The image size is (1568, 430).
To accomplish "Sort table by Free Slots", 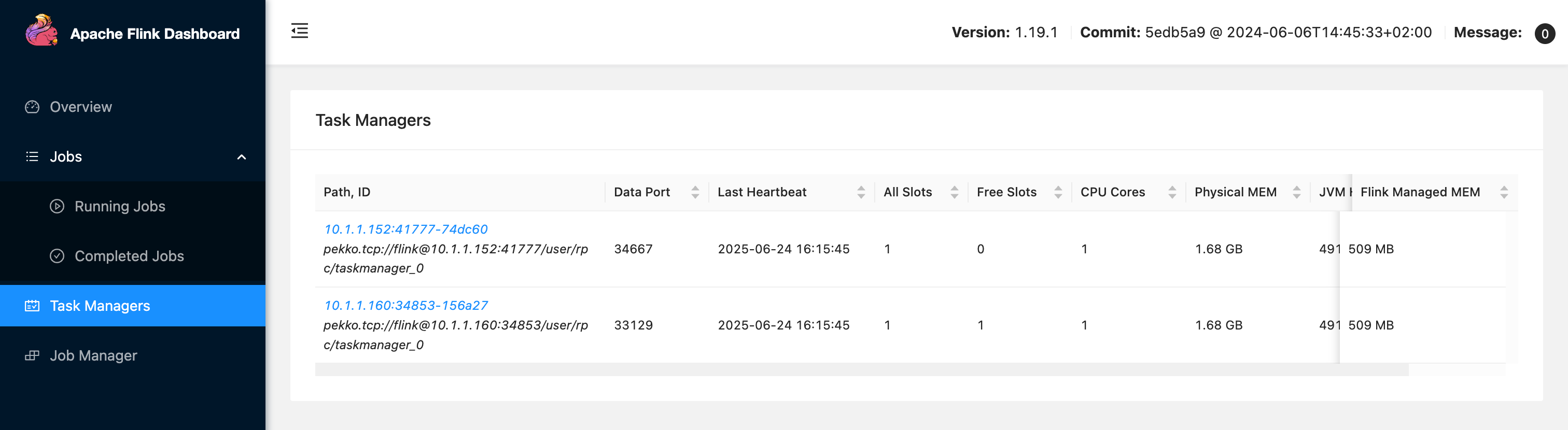I will pyautogui.click(x=1058, y=192).
